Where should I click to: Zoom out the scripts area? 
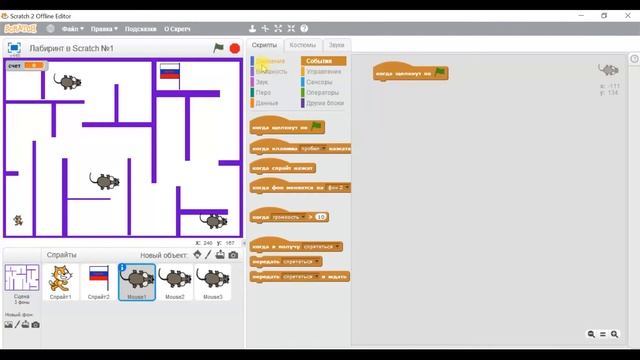[x=591, y=334]
